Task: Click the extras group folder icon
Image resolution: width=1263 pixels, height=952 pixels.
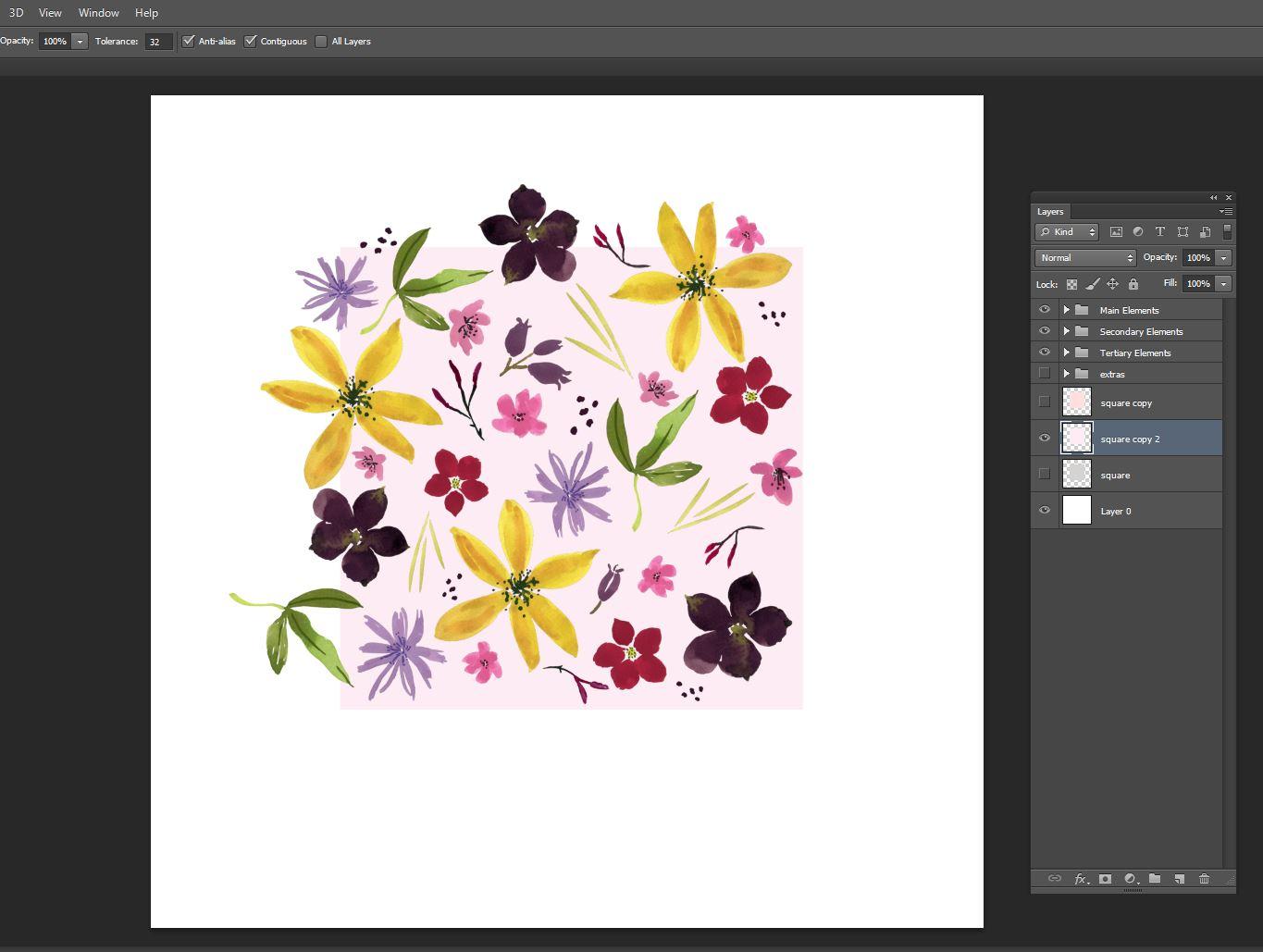Action: coord(1082,374)
